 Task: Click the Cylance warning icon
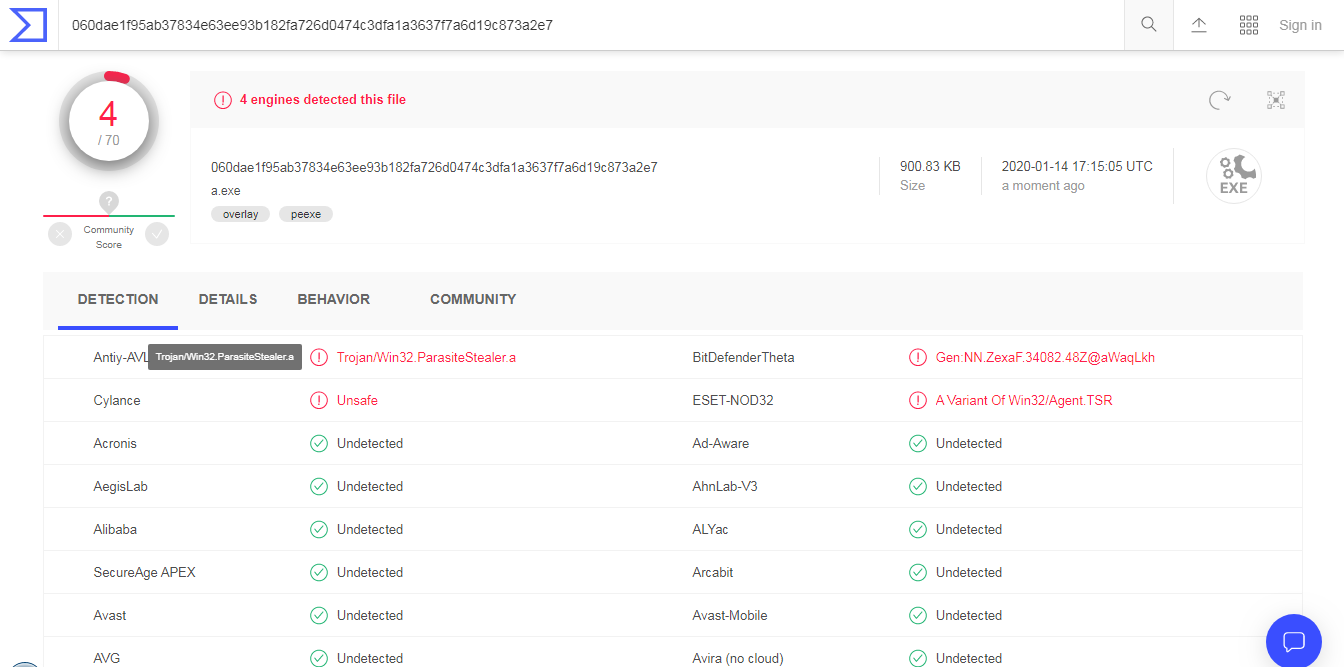tap(319, 400)
